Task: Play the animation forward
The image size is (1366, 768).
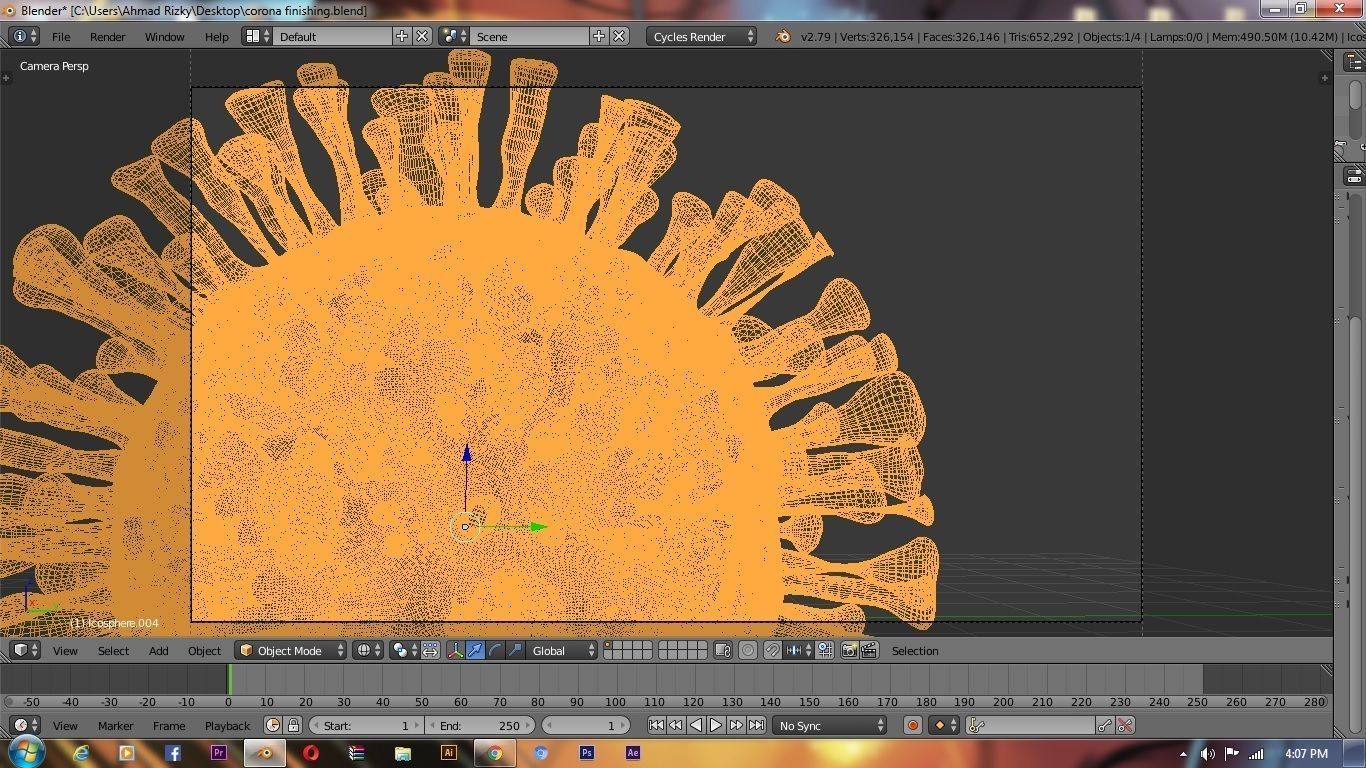Action: [716, 725]
